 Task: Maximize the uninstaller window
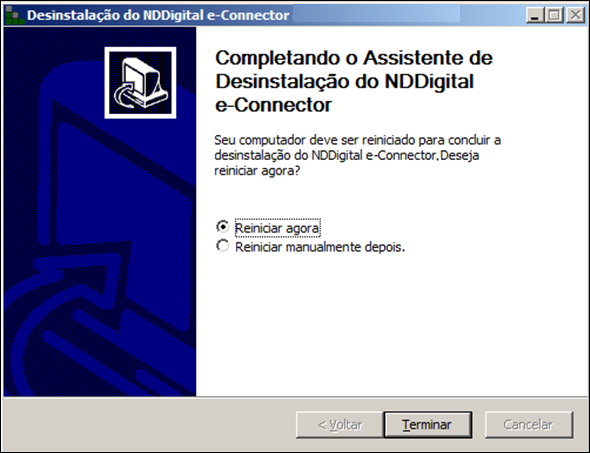[x=554, y=15]
